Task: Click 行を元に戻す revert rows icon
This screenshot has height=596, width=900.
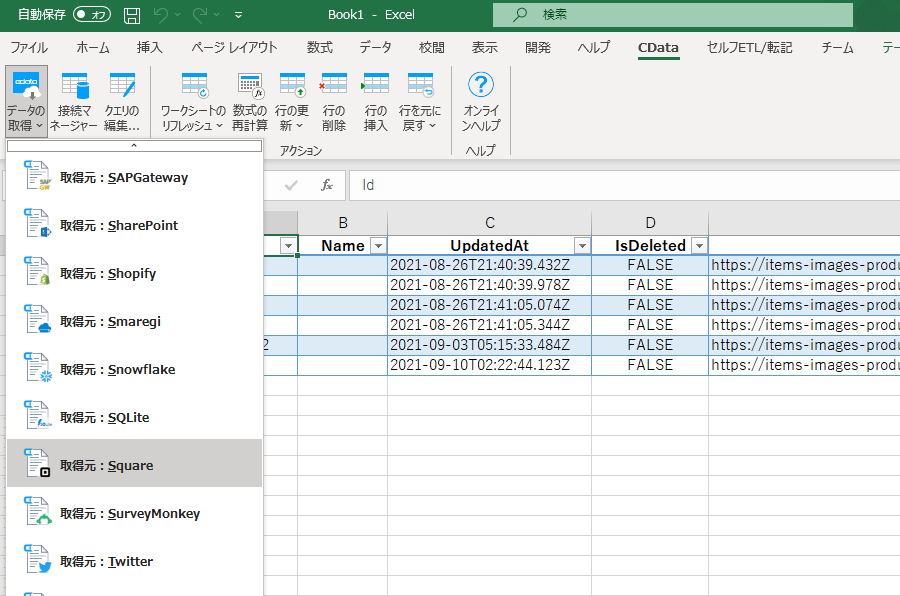Action: [420, 86]
